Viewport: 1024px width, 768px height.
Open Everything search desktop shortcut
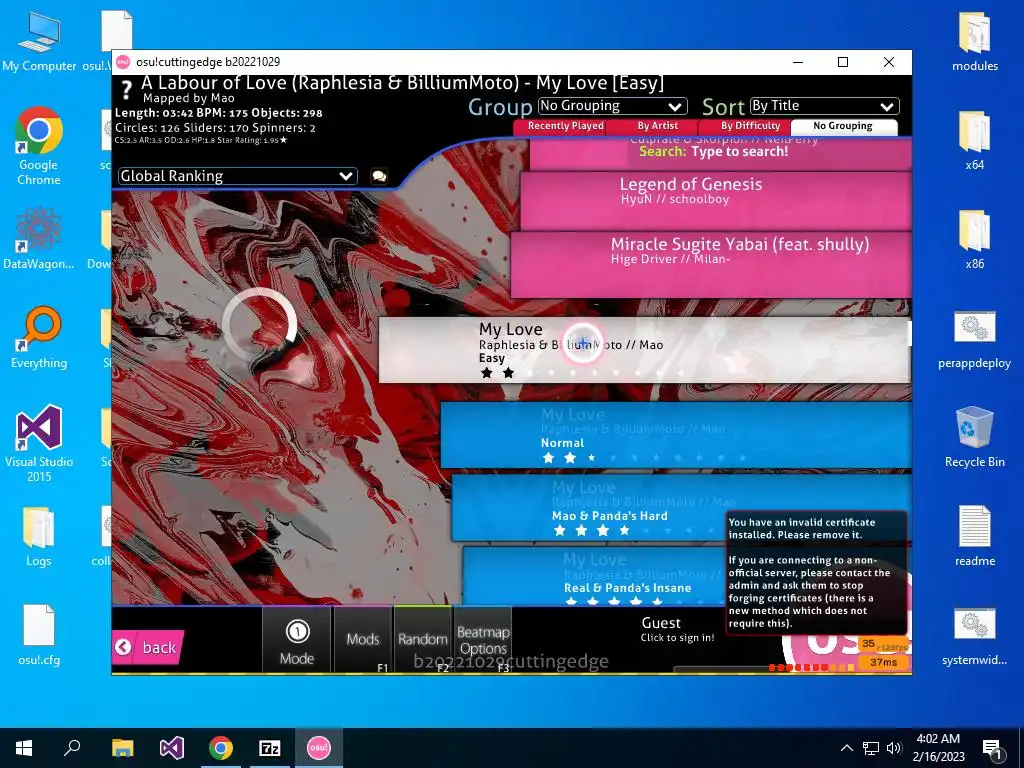(x=39, y=338)
